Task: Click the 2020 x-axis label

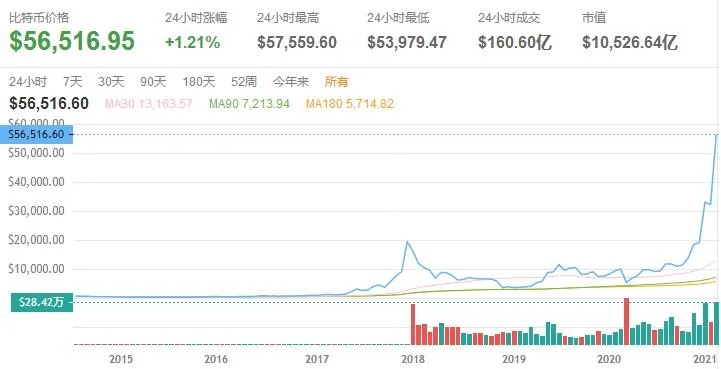Action: pos(609,359)
